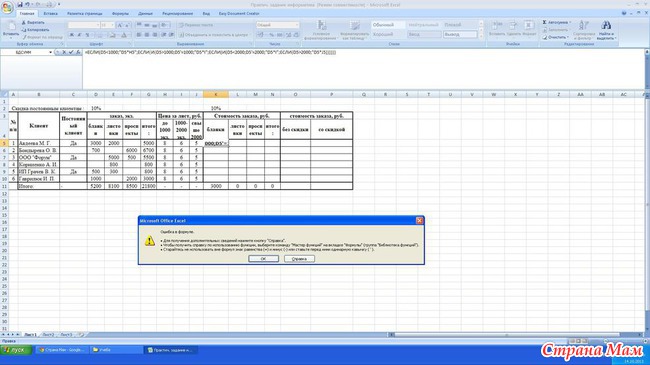650x365 pixels.
Task: Open the Учеба folder taskbar item
Action: click(x=116, y=350)
